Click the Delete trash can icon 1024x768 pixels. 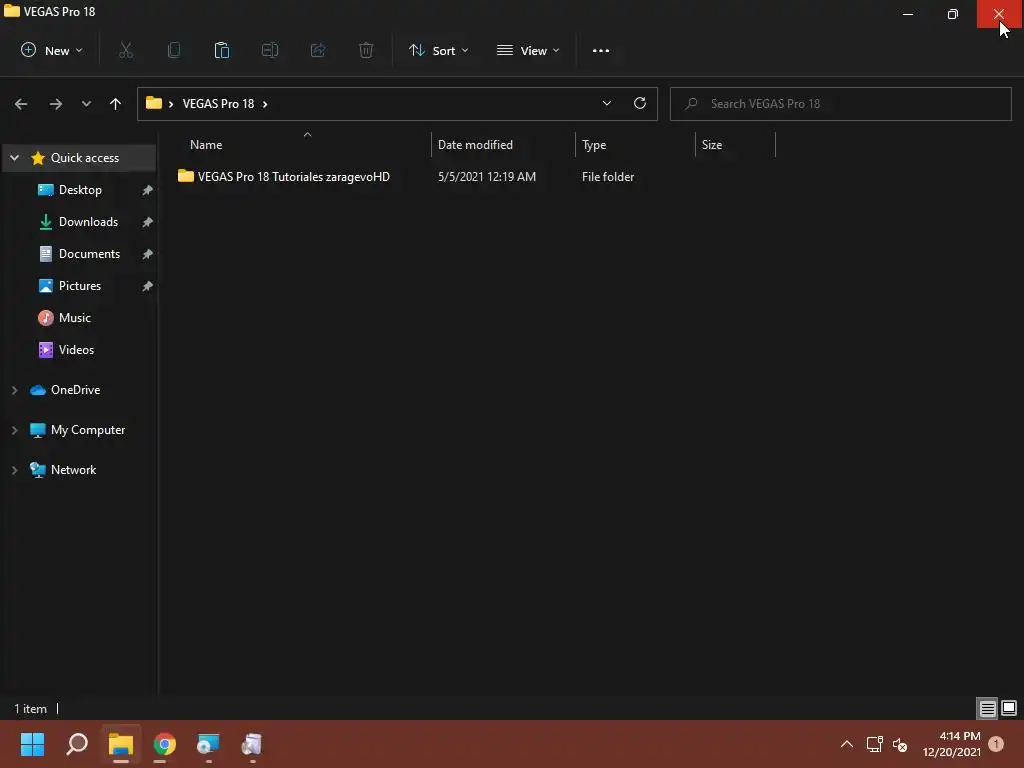pos(366,50)
